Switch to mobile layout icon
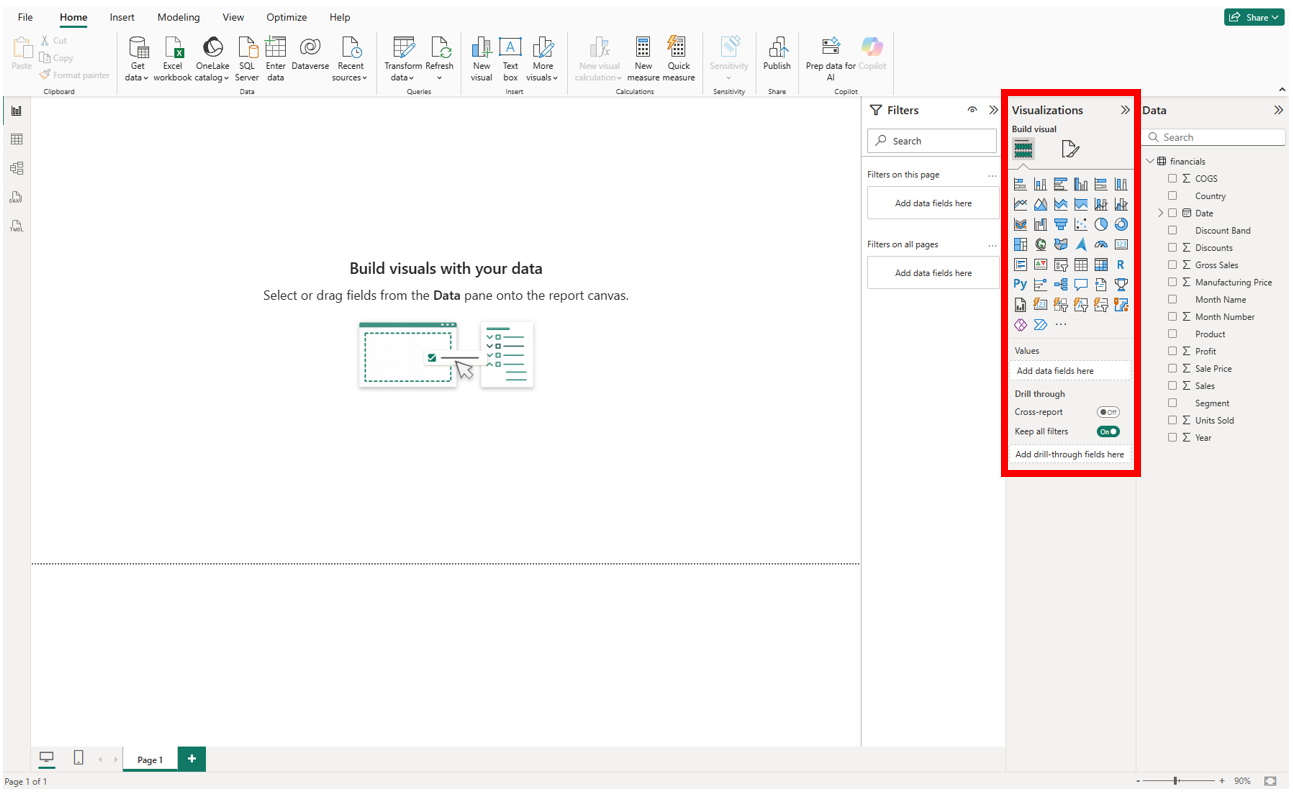The width and height of the screenshot is (1293, 793). coord(78,758)
